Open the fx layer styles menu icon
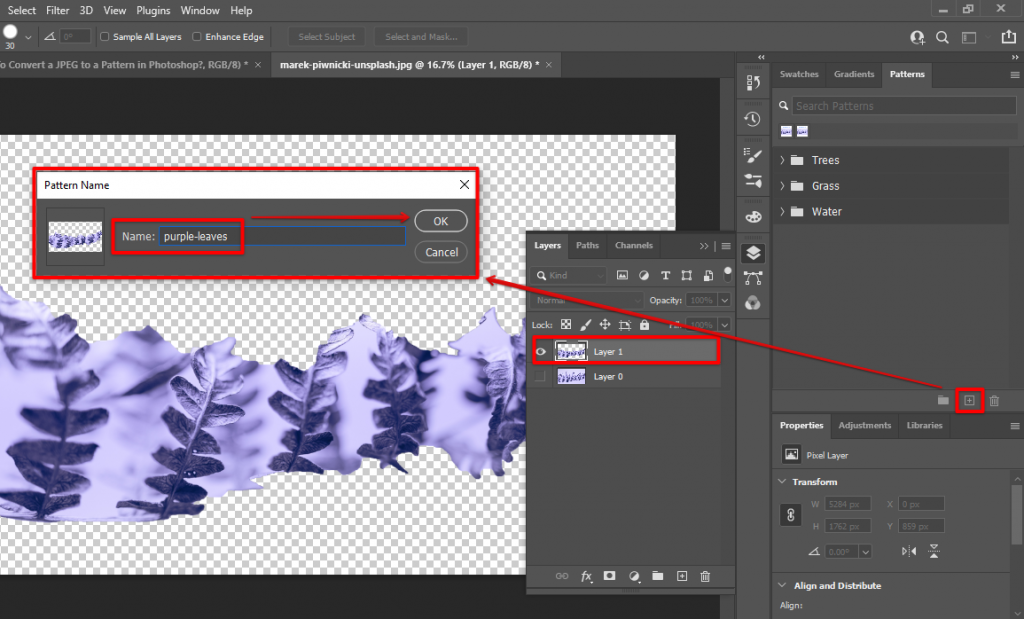This screenshot has height=619, width=1024. coord(586,576)
